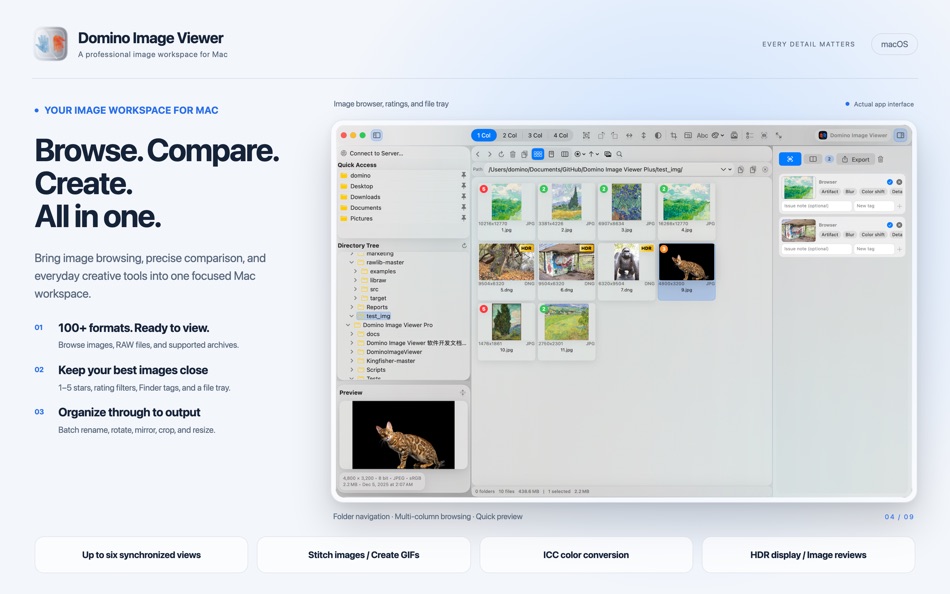Select the 2 Col tab
This screenshot has height=594, width=950.
point(510,135)
